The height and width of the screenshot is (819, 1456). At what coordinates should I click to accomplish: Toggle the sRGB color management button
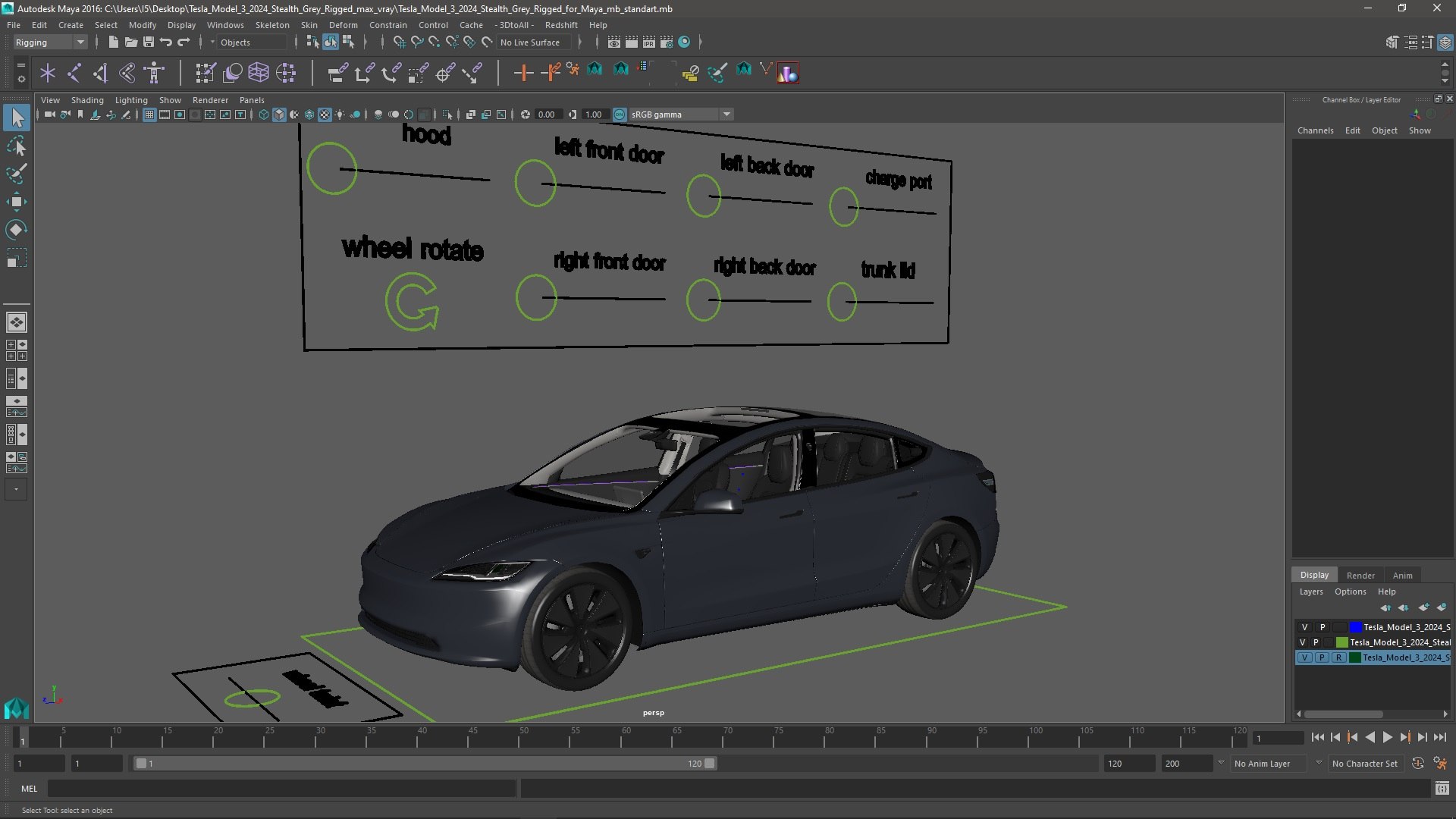coord(620,115)
